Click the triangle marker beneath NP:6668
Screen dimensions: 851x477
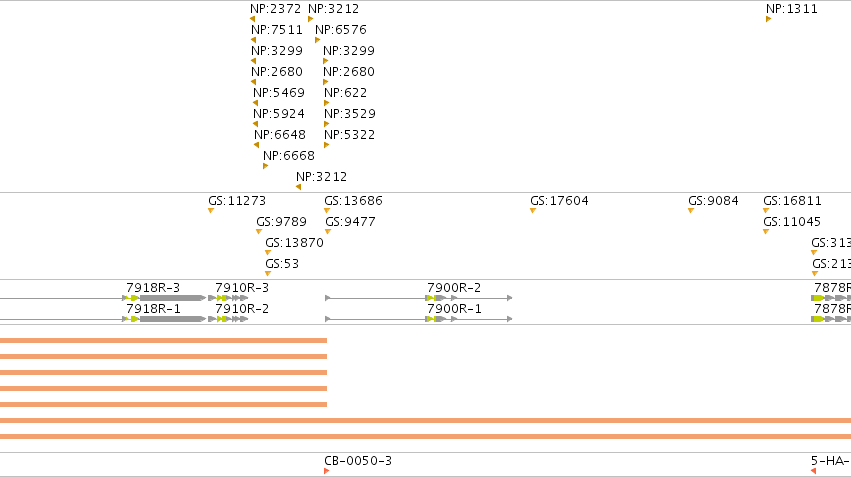(265, 166)
